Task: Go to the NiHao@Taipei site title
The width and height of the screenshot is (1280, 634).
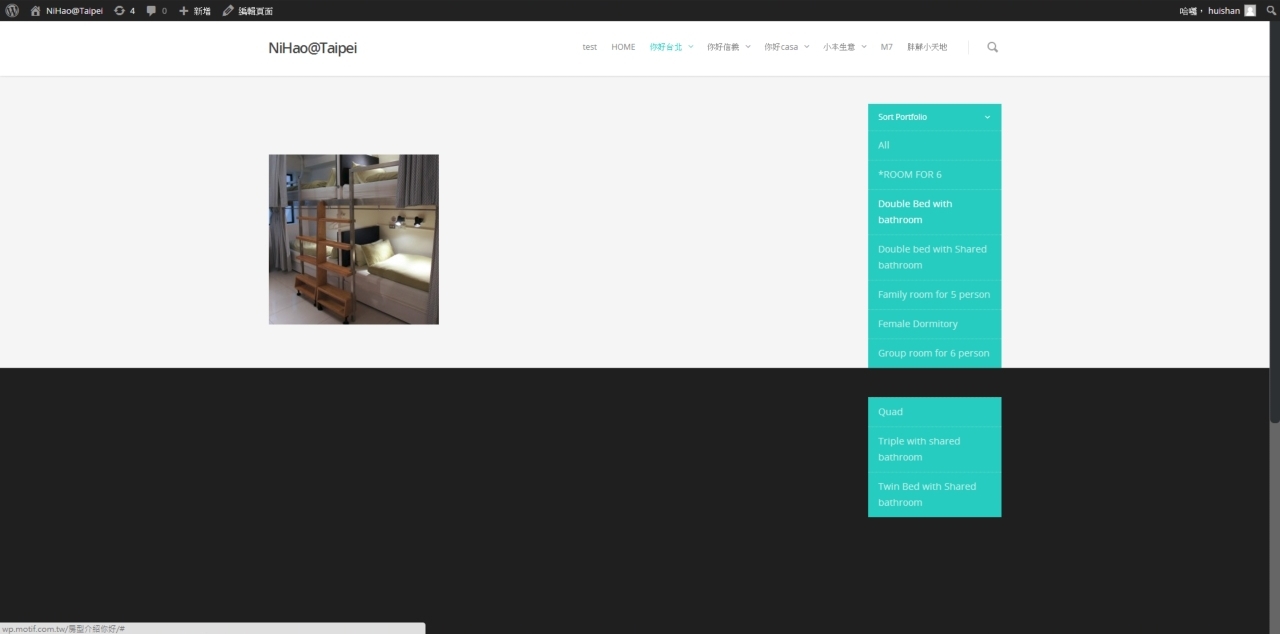Action: [312, 48]
